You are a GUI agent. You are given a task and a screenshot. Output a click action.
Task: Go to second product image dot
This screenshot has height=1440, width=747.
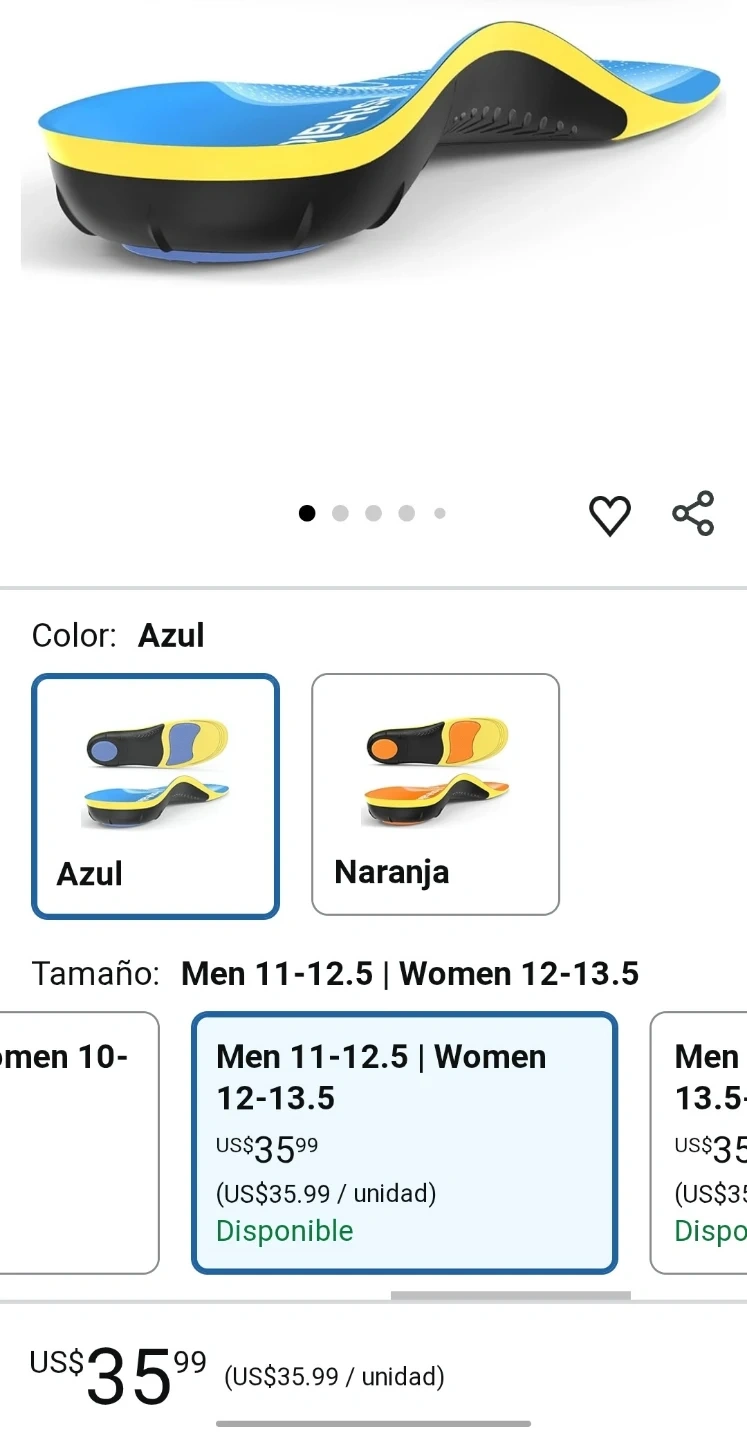(x=340, y=513)
